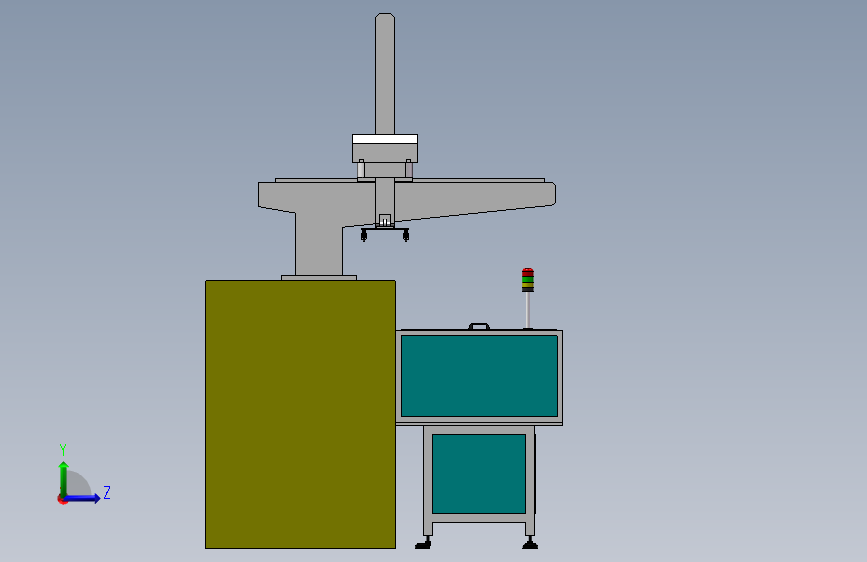Screen dimensions: 867x562
Task: Select the red-yellow-green signal tower light
Action: pos(528,280)
